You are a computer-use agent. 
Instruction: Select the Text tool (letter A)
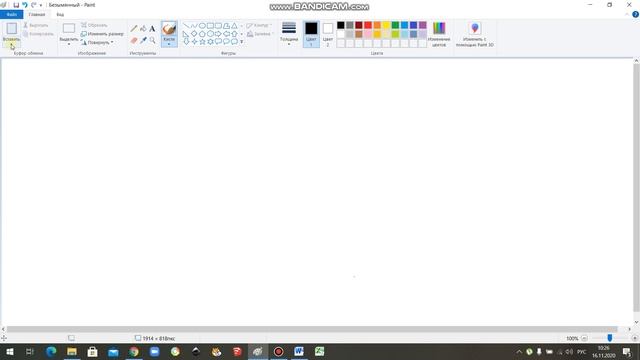point(152,29)
